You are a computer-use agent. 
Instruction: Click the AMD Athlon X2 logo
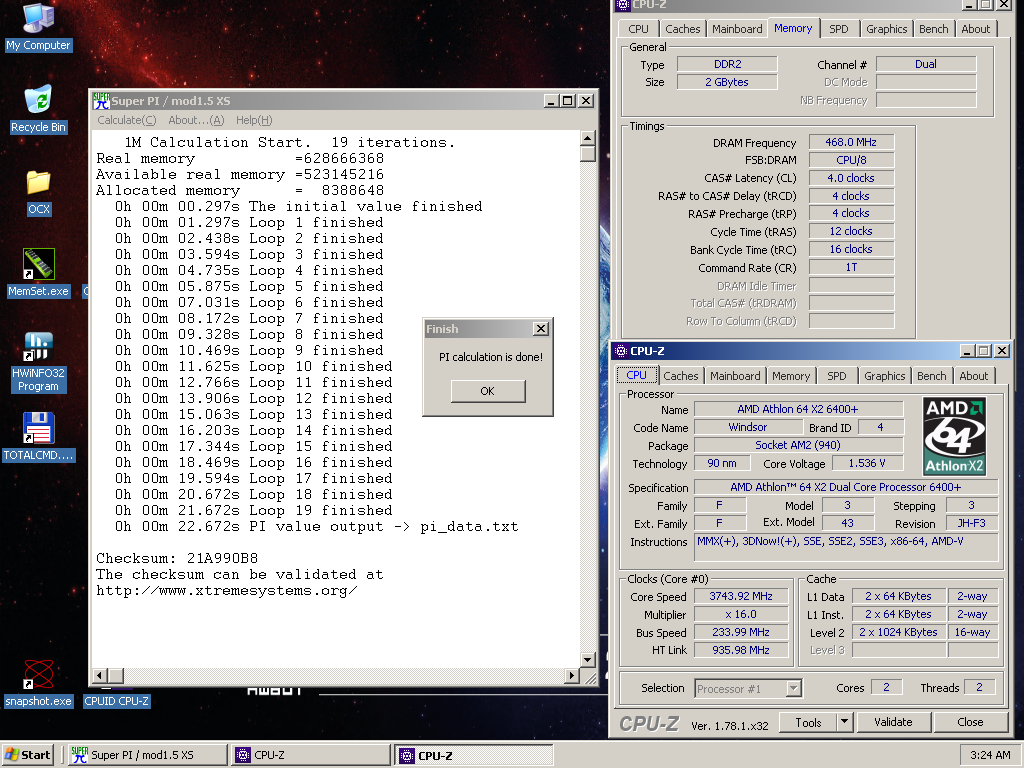point(954,436)
